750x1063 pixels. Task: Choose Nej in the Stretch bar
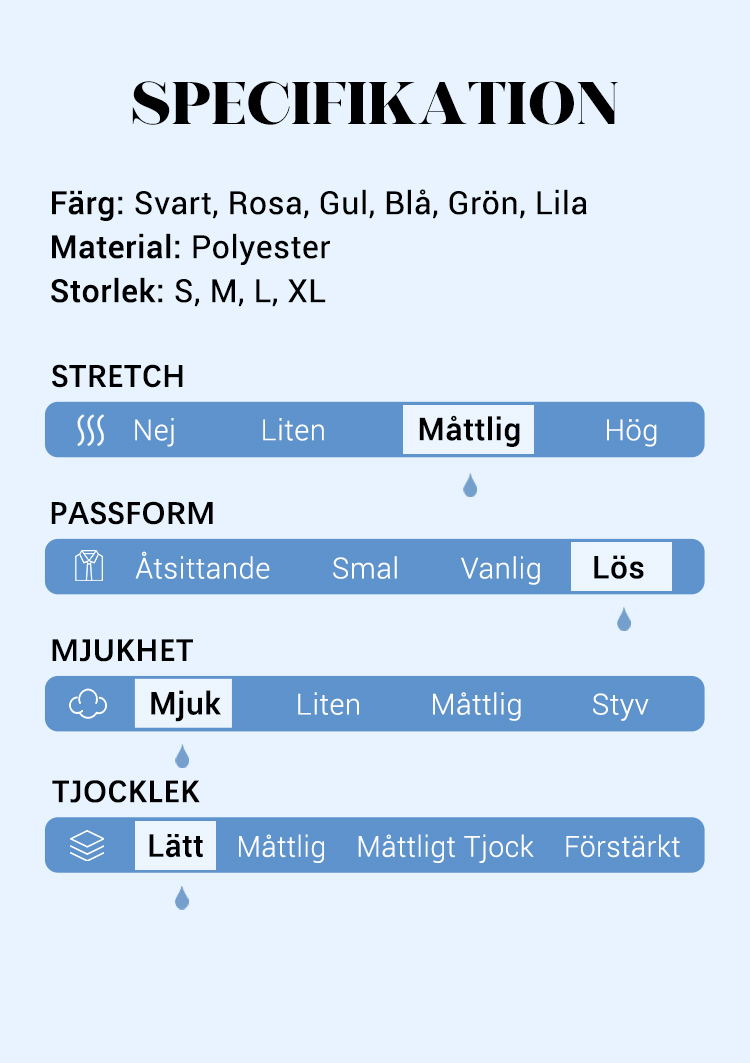(x=155, y=431)
